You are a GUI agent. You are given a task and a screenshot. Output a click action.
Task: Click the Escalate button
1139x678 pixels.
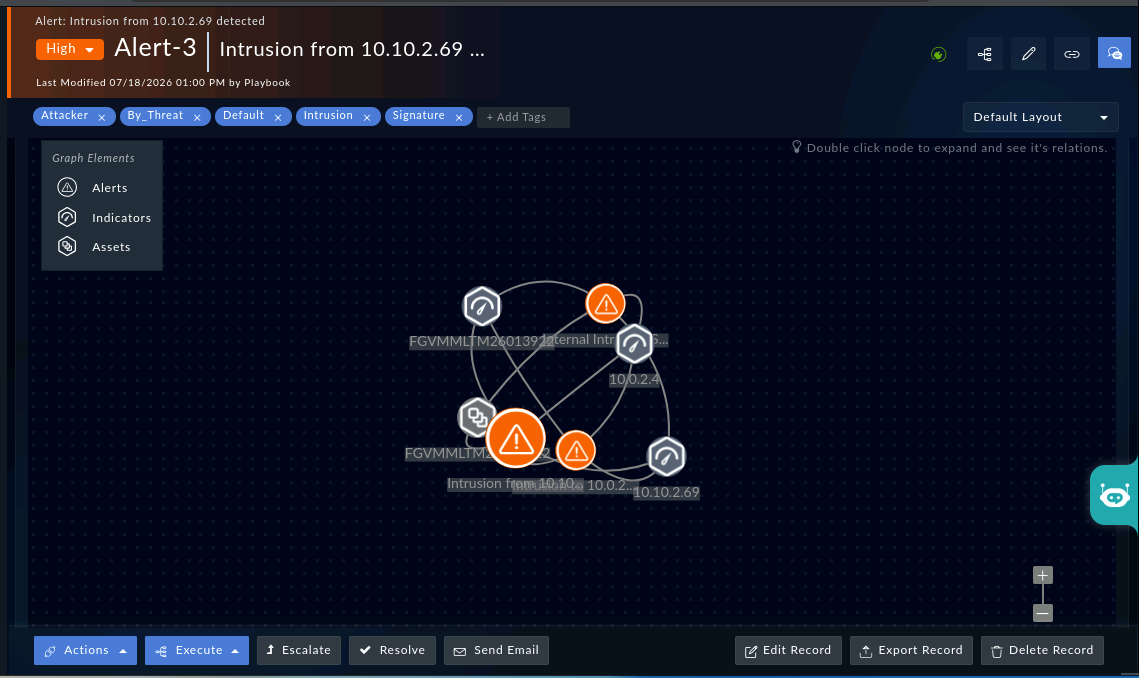299,650
